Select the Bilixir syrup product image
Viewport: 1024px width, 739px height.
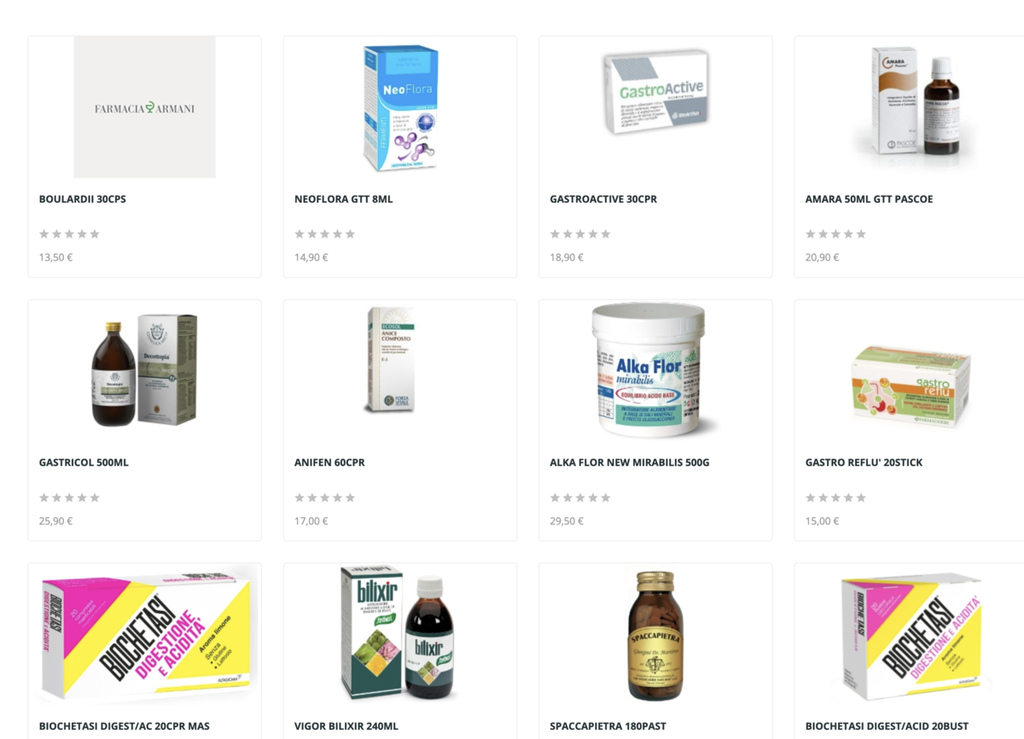[397, 633]
